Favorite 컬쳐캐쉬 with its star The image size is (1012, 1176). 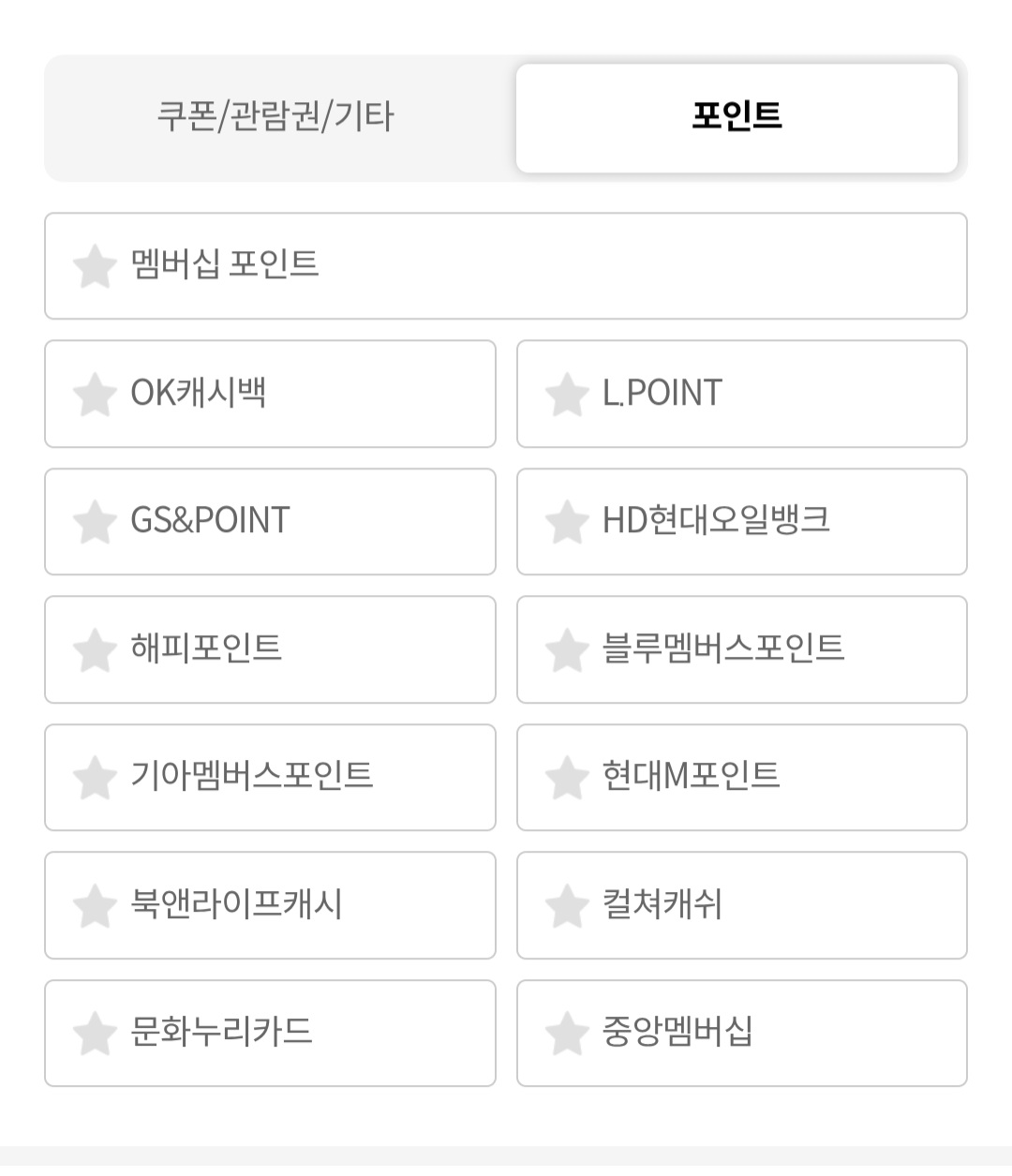pyautogui.click(x=567, y=905)
